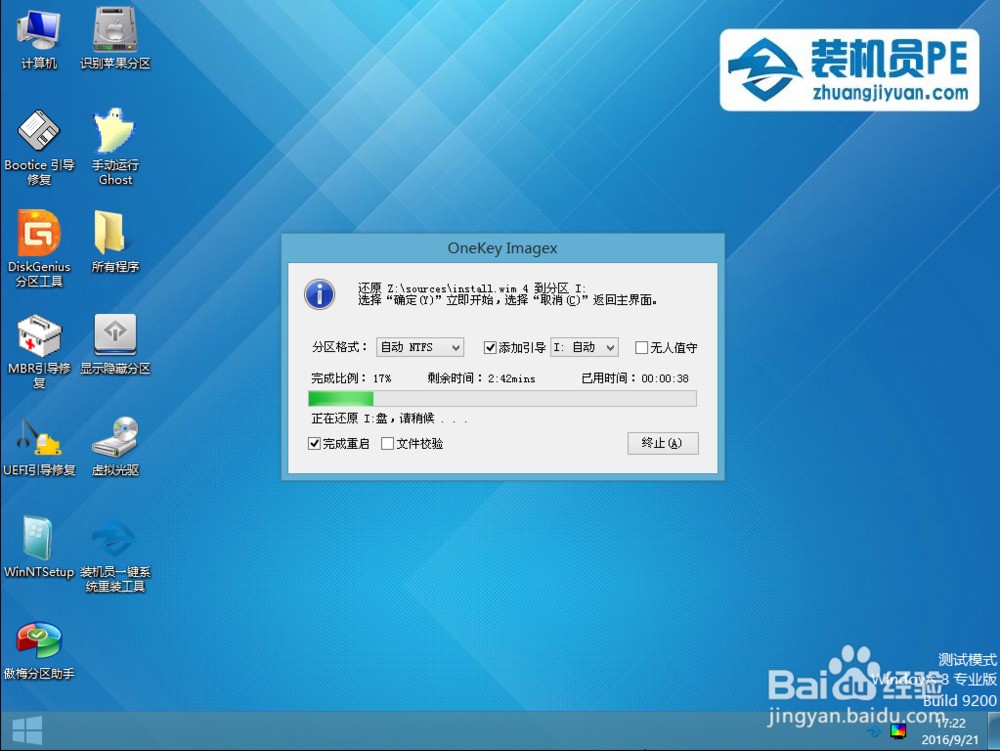Launch the 手动运行 Ghost icon

tap(115, 147)
